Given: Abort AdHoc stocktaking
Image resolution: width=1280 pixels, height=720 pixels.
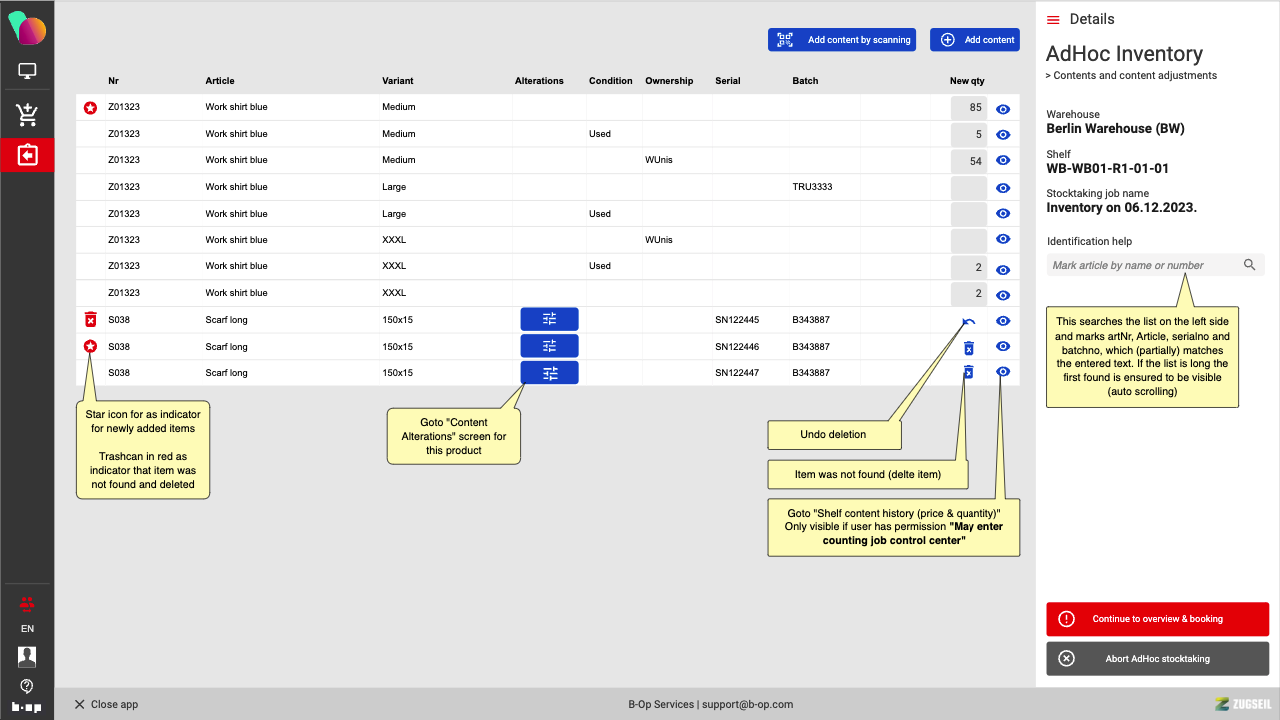Looking at the screenshot, I should click(1157, 659).
